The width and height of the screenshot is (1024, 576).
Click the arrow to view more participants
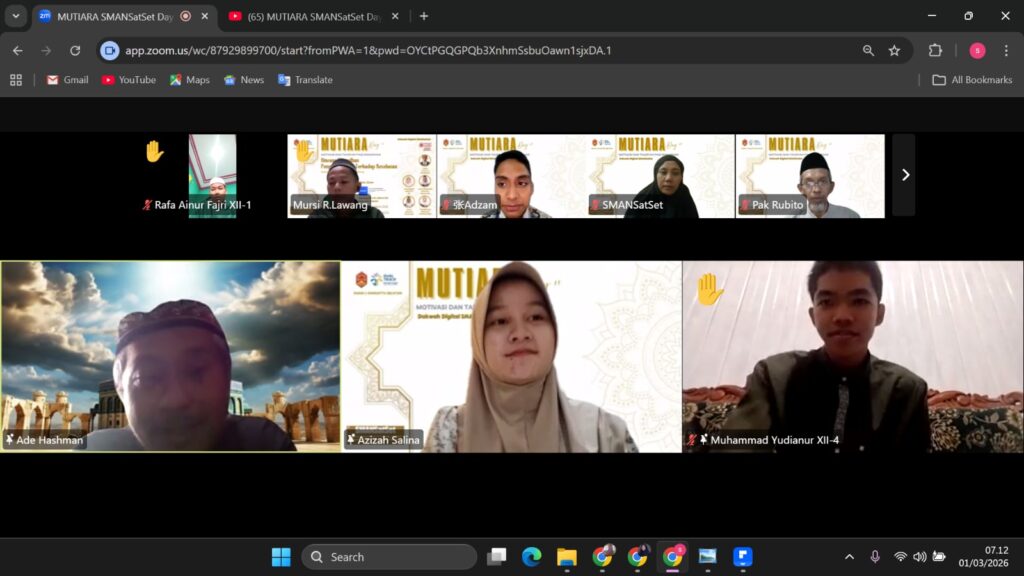pyautogui.click(x=905, y=174)
